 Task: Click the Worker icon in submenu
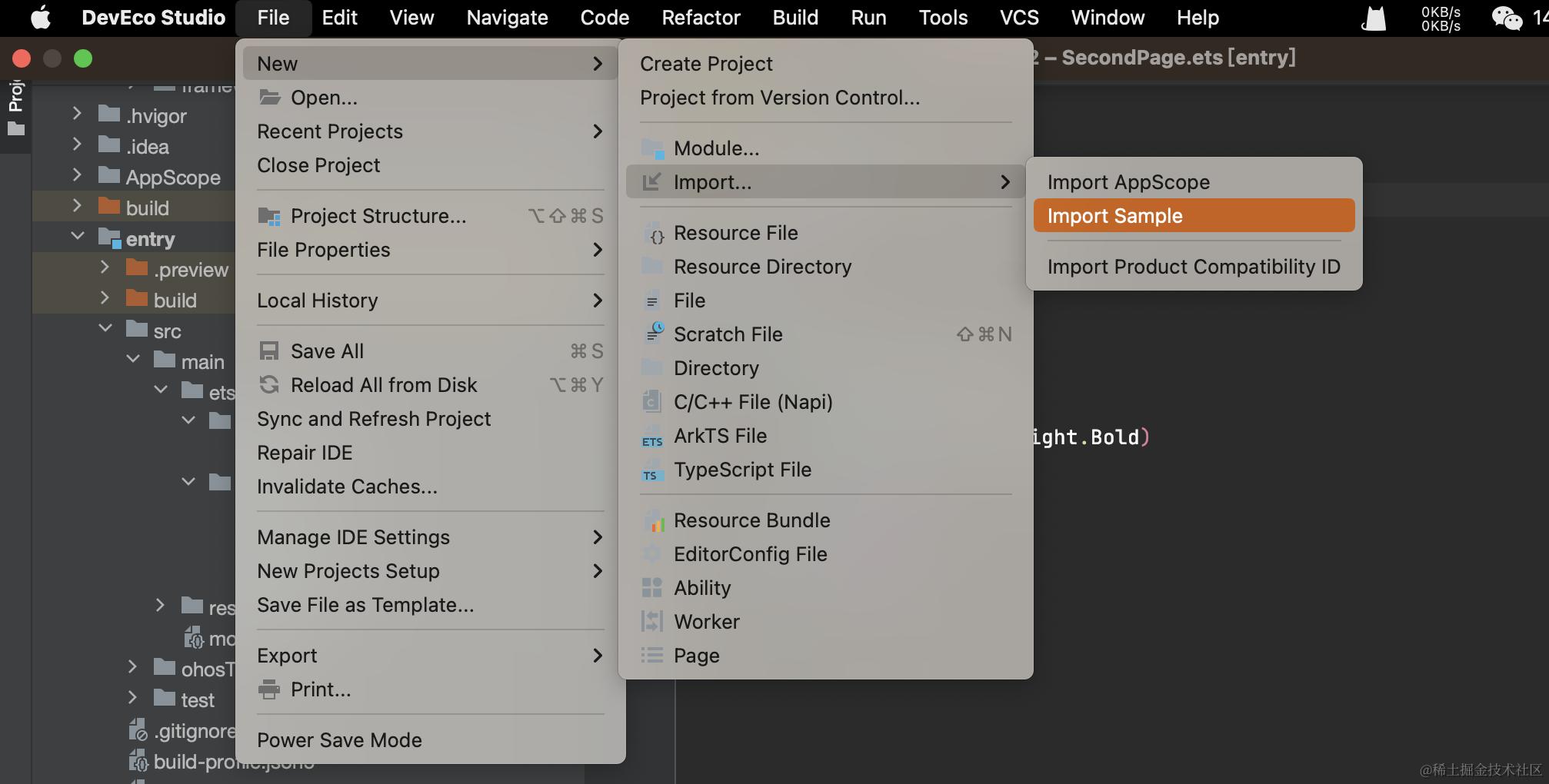(x=652, y=622)
